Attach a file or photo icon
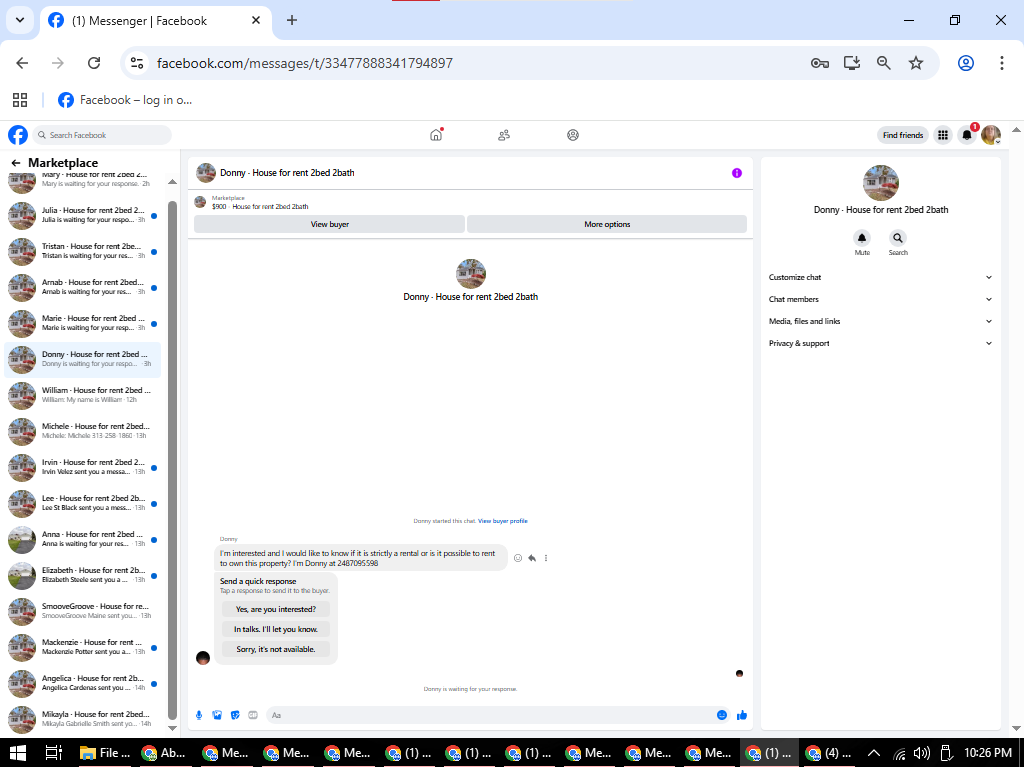 click(217, 715)
